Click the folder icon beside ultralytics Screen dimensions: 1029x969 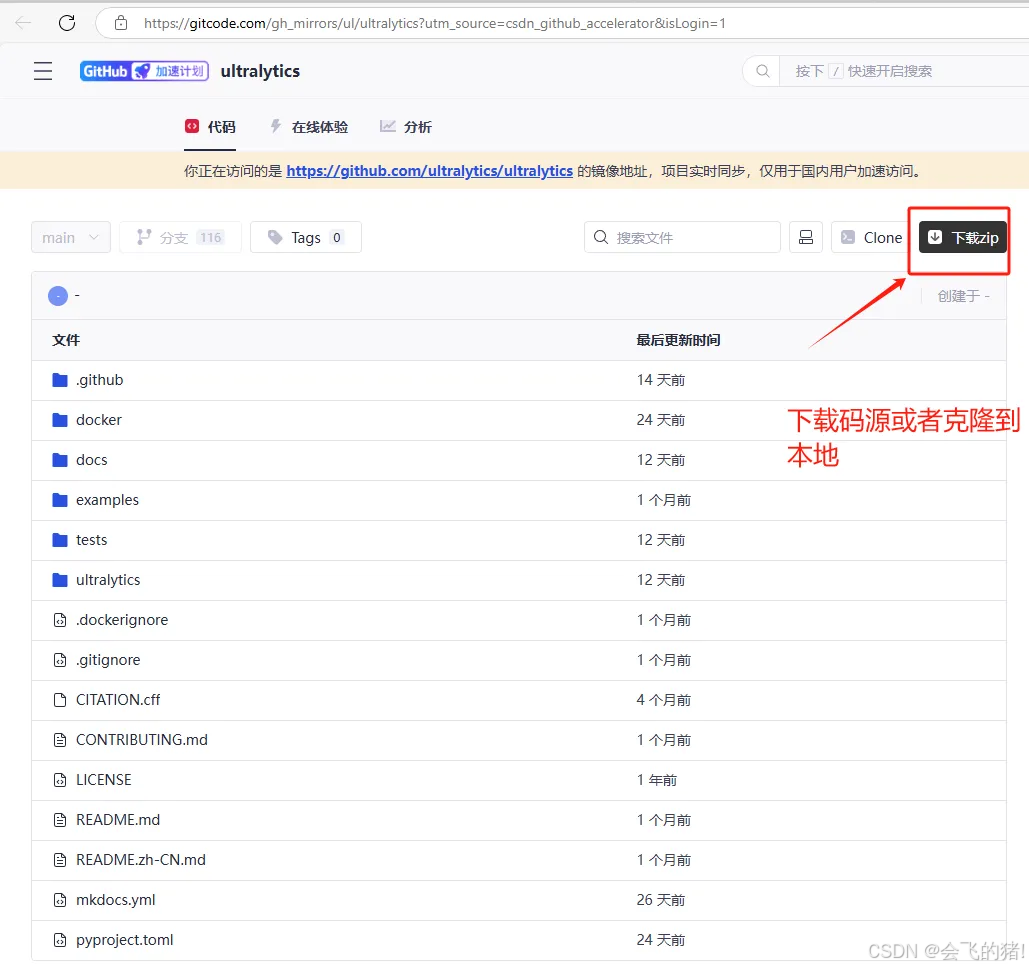tap(60, 580)
